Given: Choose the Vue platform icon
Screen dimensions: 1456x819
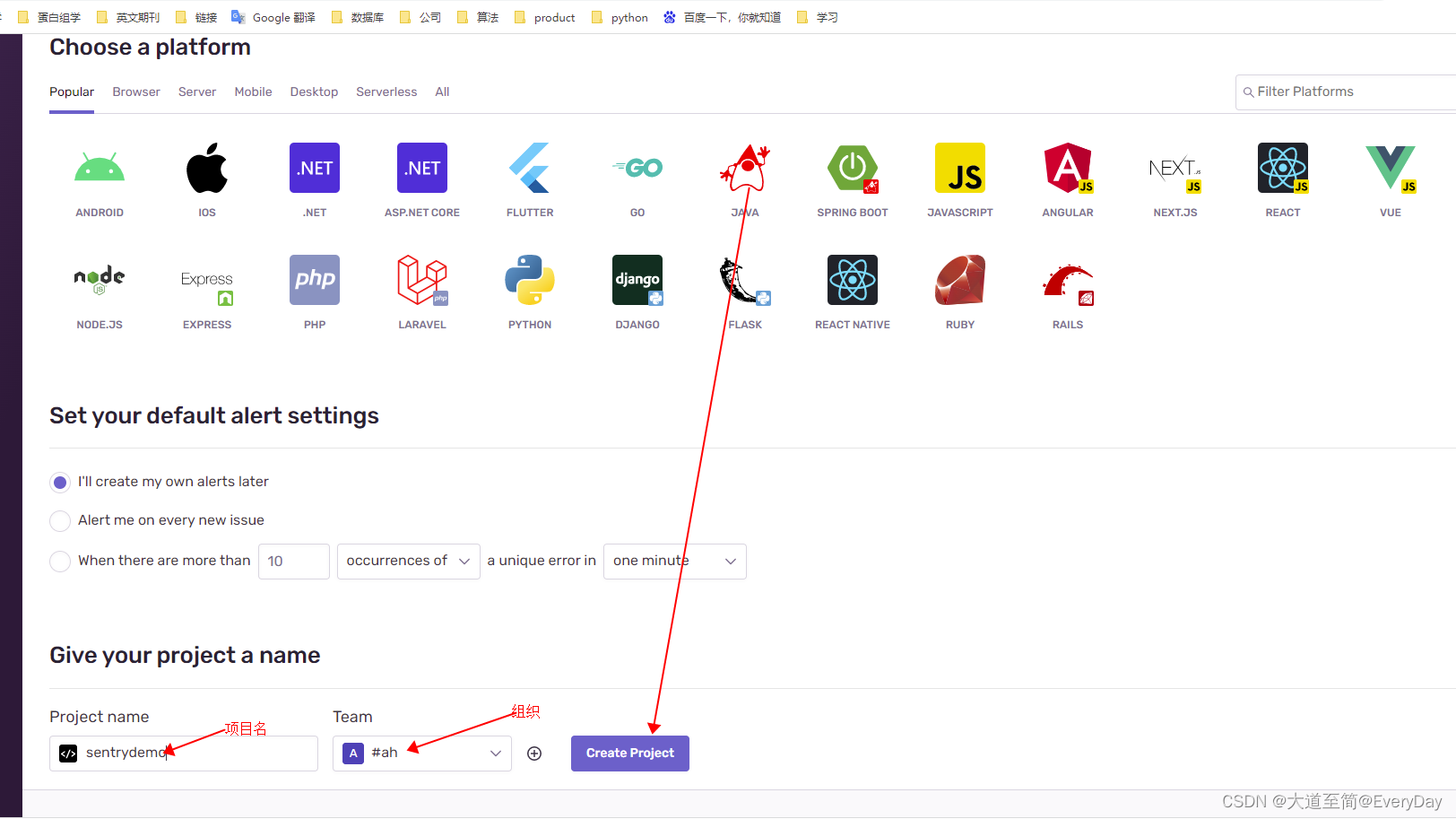Looking at the screenshot, I should tap(1391, 168).
